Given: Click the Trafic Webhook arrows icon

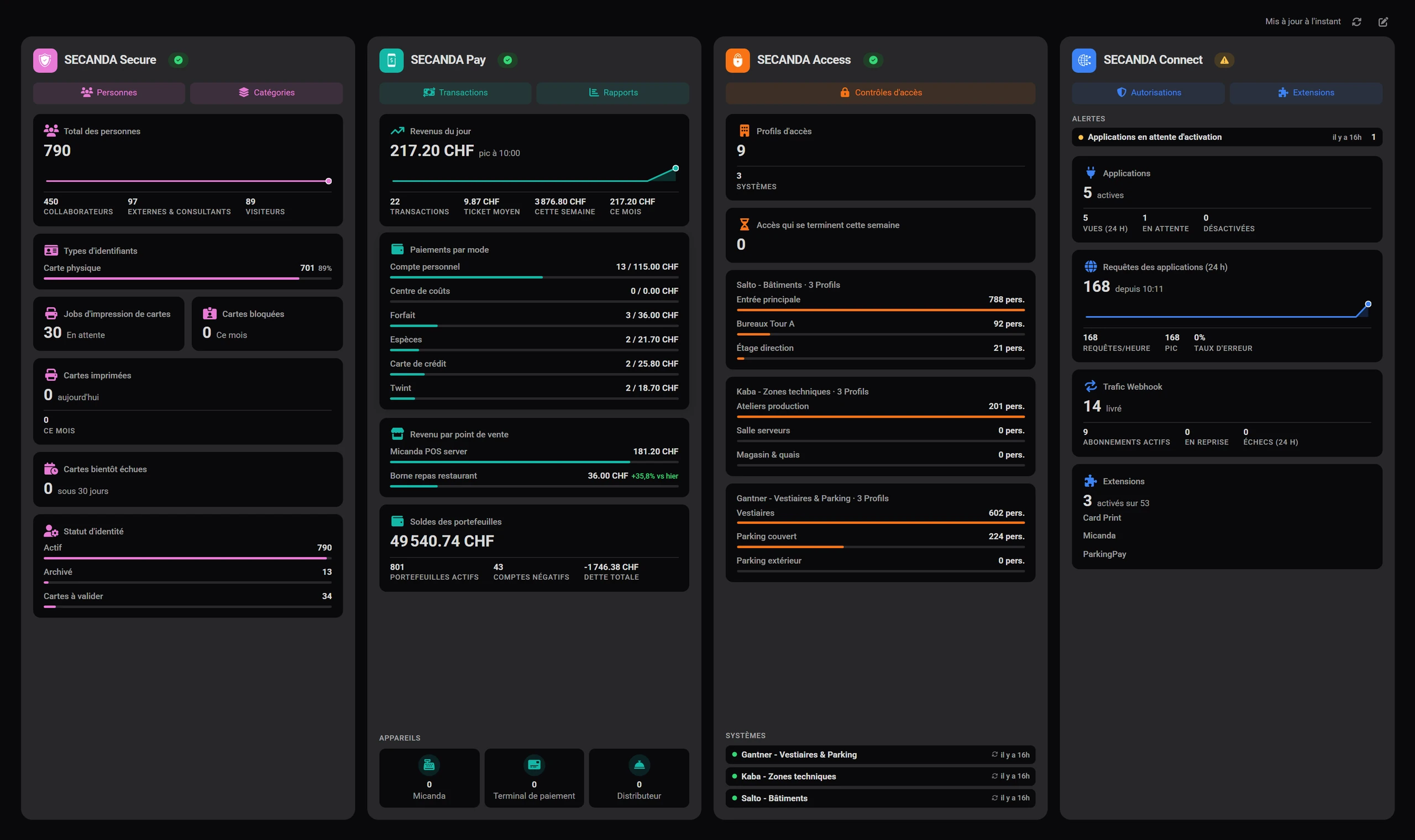Looking at the screenshot, I should (1090, 386).
